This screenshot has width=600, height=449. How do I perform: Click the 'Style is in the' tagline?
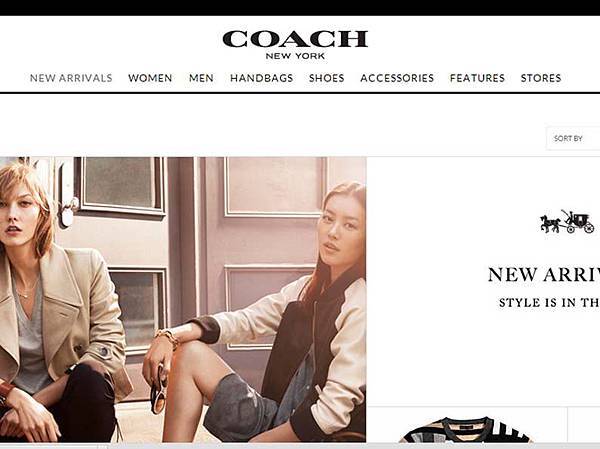pos(549,302)
